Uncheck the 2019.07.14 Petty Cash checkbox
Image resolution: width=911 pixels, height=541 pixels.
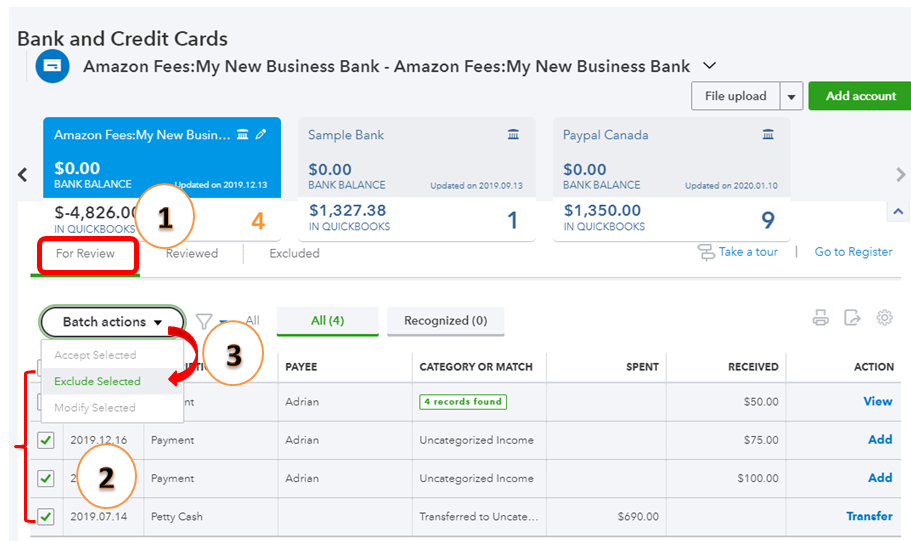(46, 516)
